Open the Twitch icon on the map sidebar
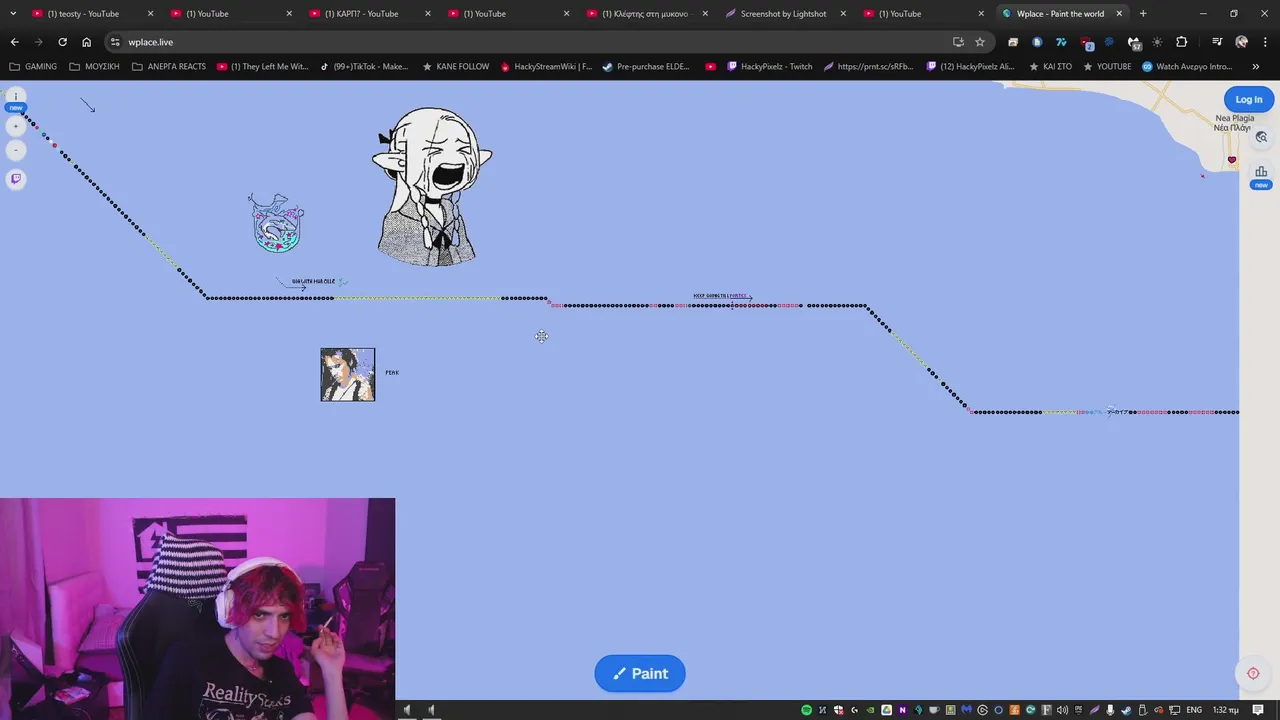1280x720 pixels. [x=15, y=179]
